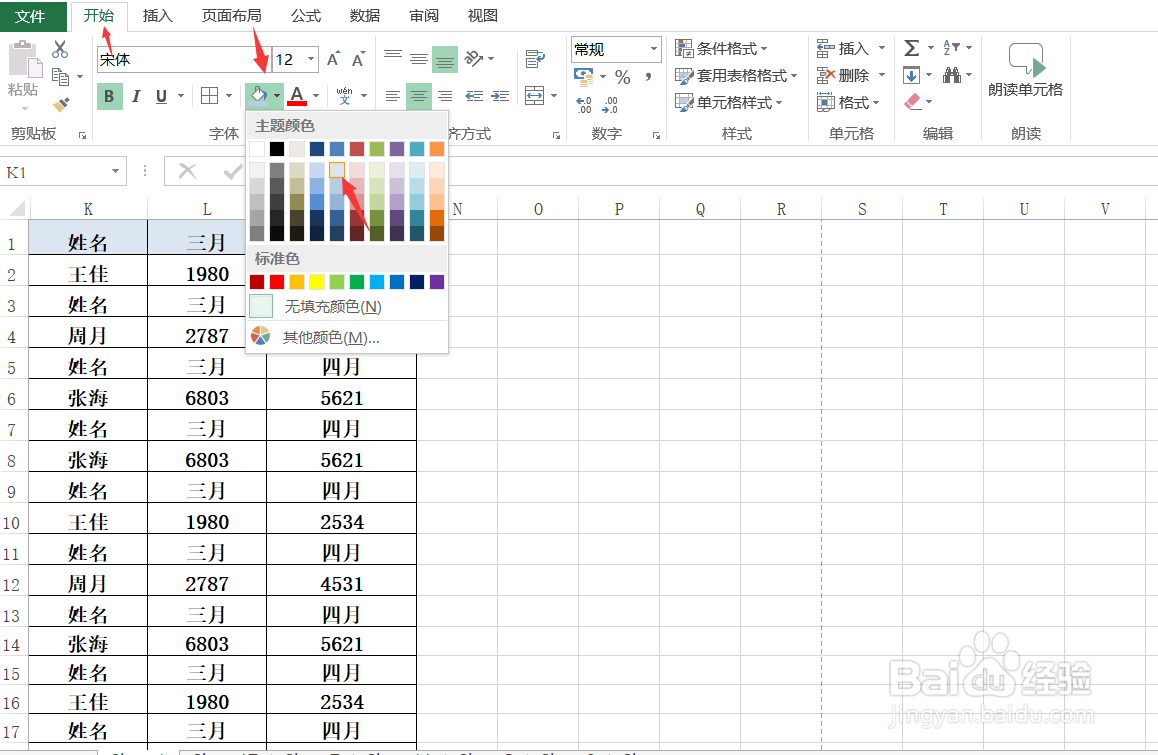The height and width of the screenshot is (755, 1158).
Task: Click the Sort and Filter A-Z icon
Action: (951, 48)
